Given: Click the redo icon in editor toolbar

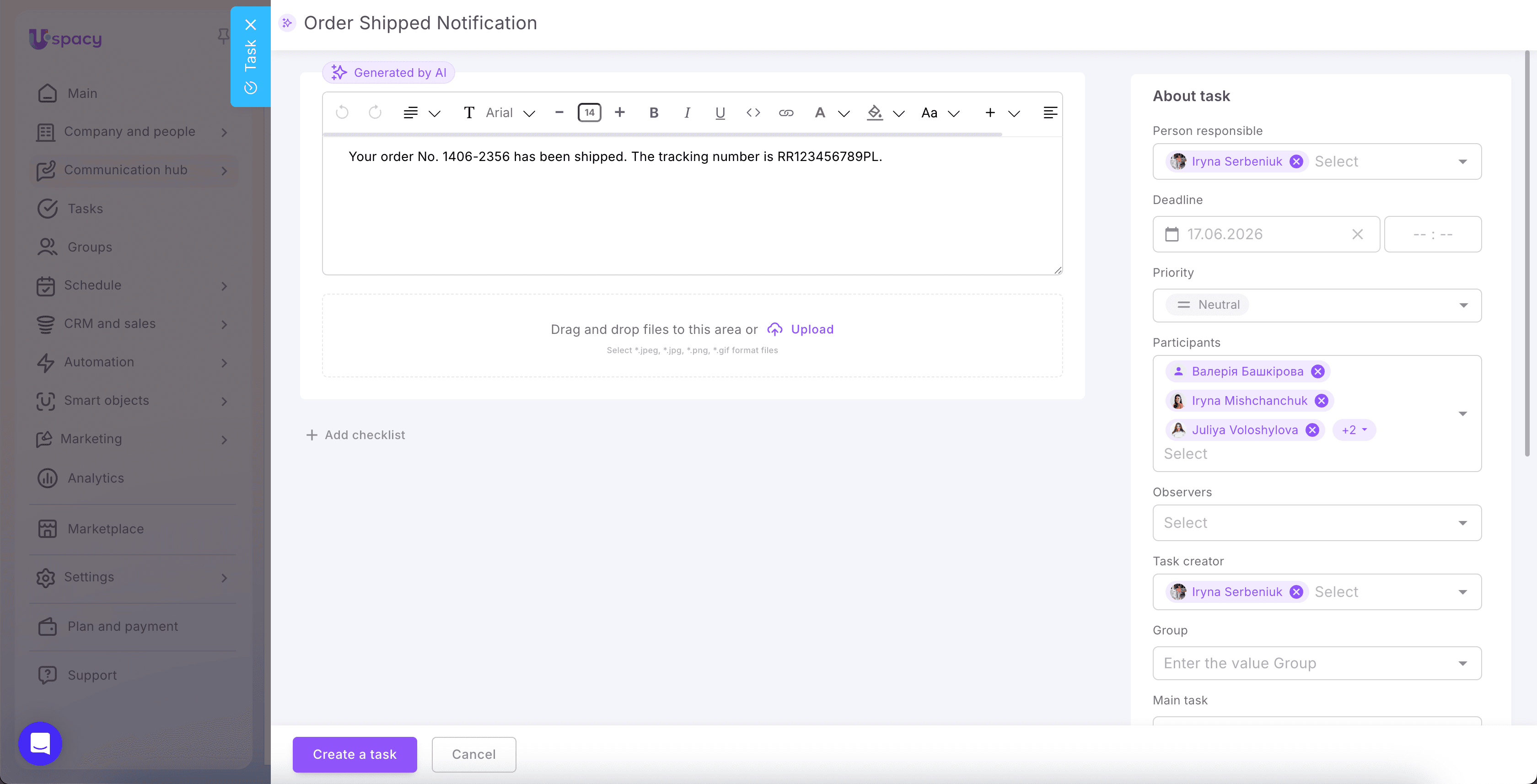Looking at the screenshot, I should (x=375, y=112).
